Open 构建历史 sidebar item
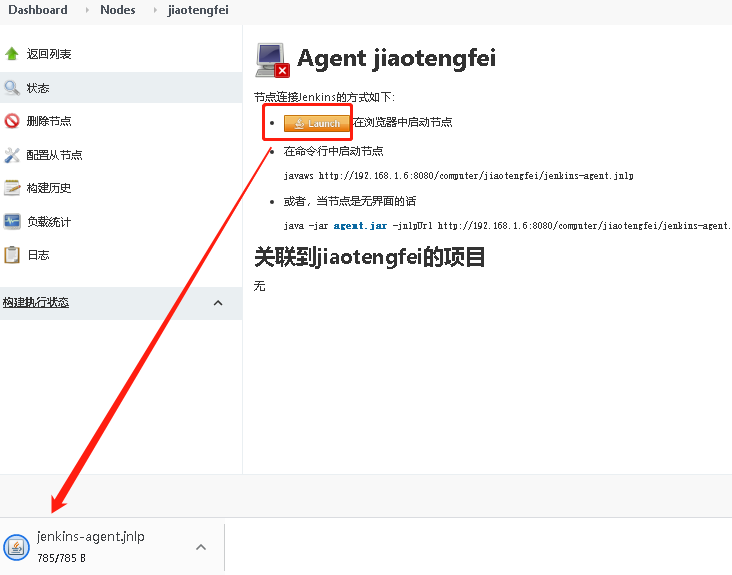The height and width of the screenshot is (575, 732). (x=49, y=188)
